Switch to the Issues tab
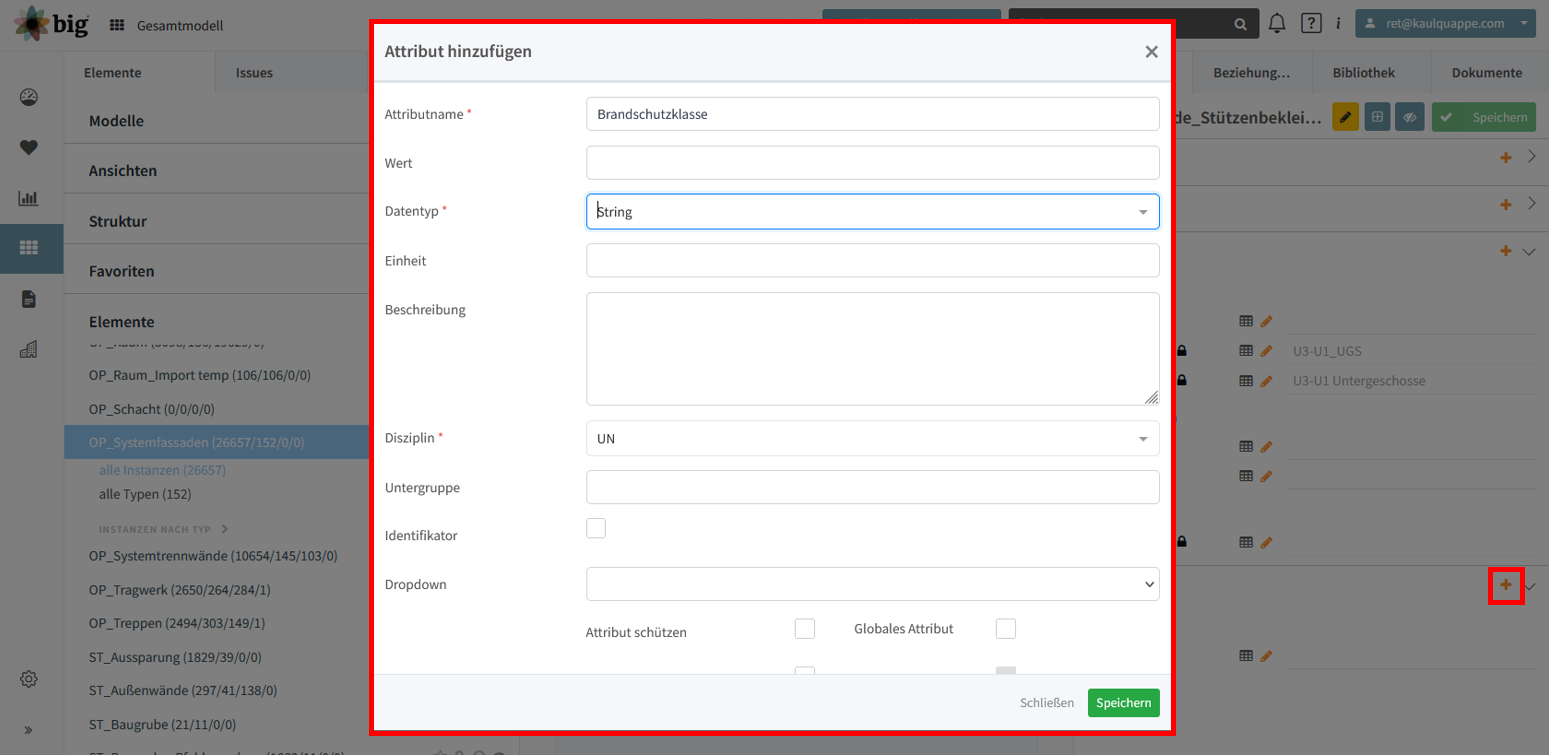 click(x=254, y=72)
